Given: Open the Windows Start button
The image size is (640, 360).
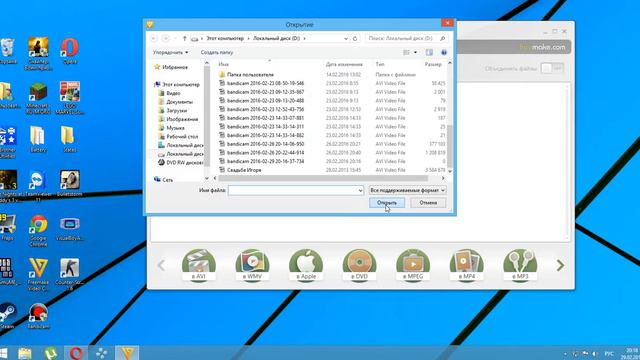Looking at the screenshot, I should coord(3,353).
